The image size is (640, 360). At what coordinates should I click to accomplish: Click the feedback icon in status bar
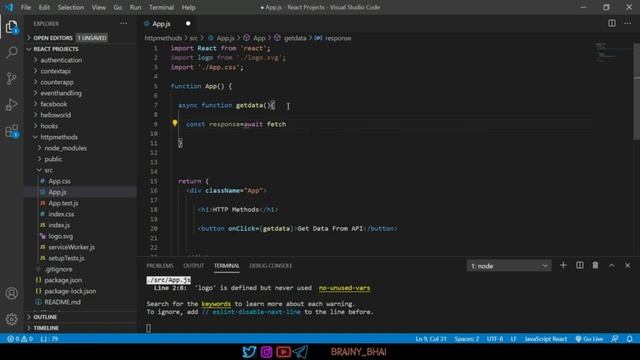click(614, 339)
